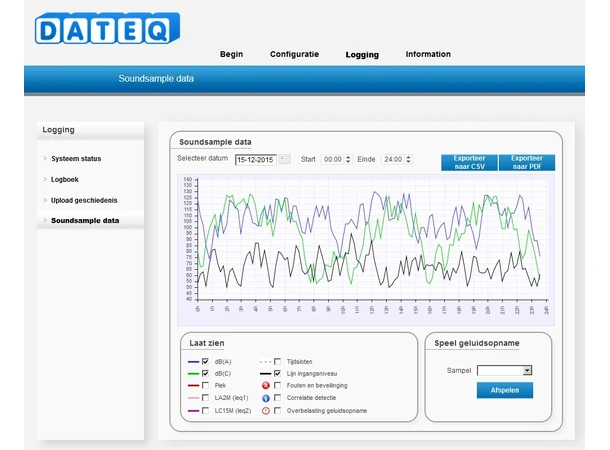Open the date picker calendar icon
The height and width of the screenshot is (450, 610).
point(284,159)
